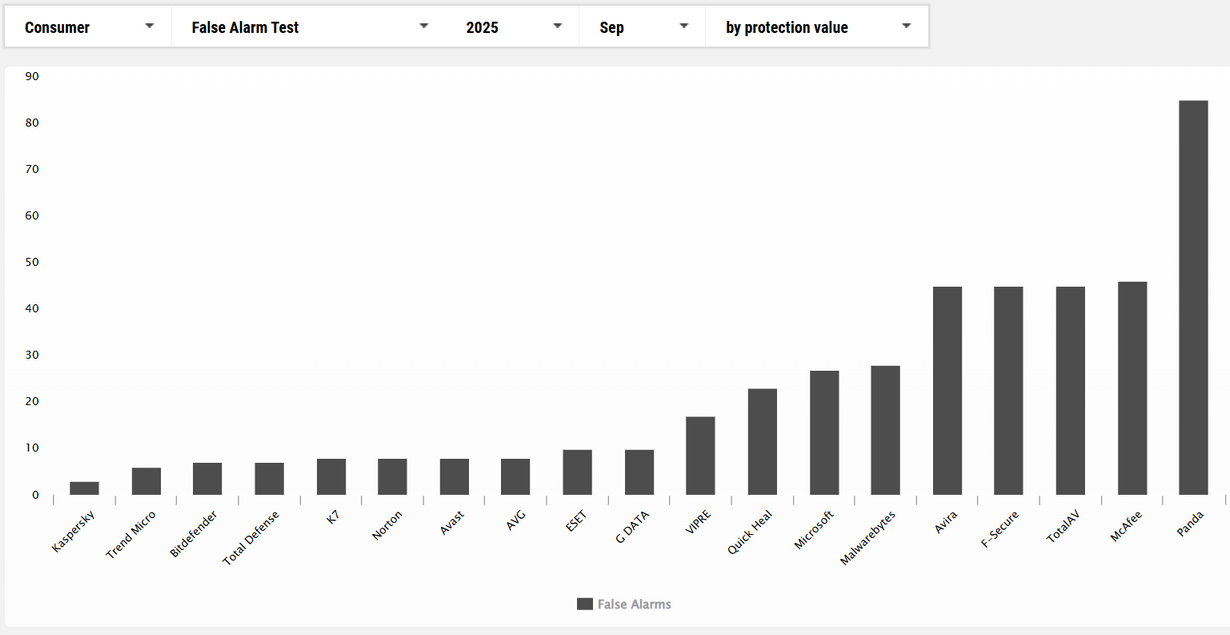Image resolution: width=1230 pixels, height=635 pixels.
Task: Click the 50 value on y-axis
Action: pos(32,262)
